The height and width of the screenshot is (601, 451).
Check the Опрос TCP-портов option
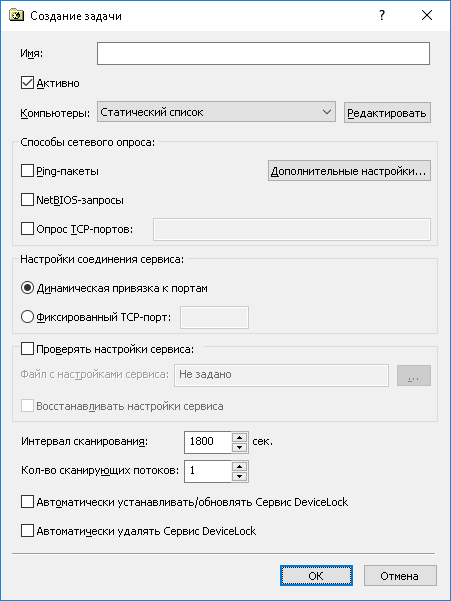pyautogui.click(x=27, y=229)
